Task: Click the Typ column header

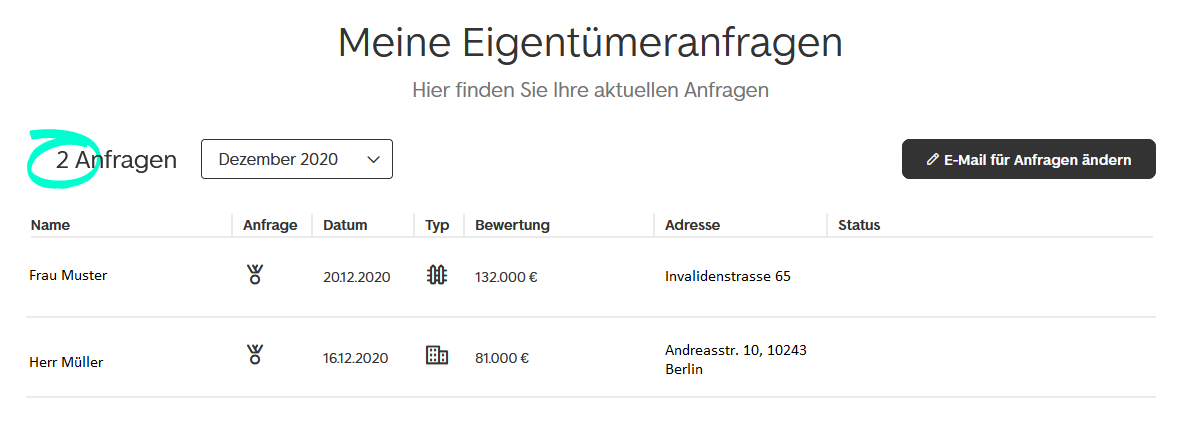Action: tap(437, 225)
